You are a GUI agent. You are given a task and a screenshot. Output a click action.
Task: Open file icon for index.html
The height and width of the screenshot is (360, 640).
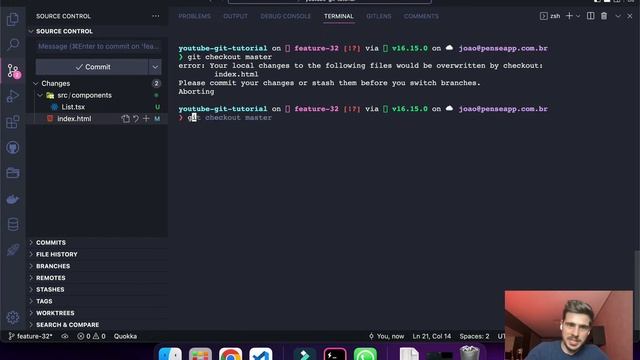pos(125,119)
